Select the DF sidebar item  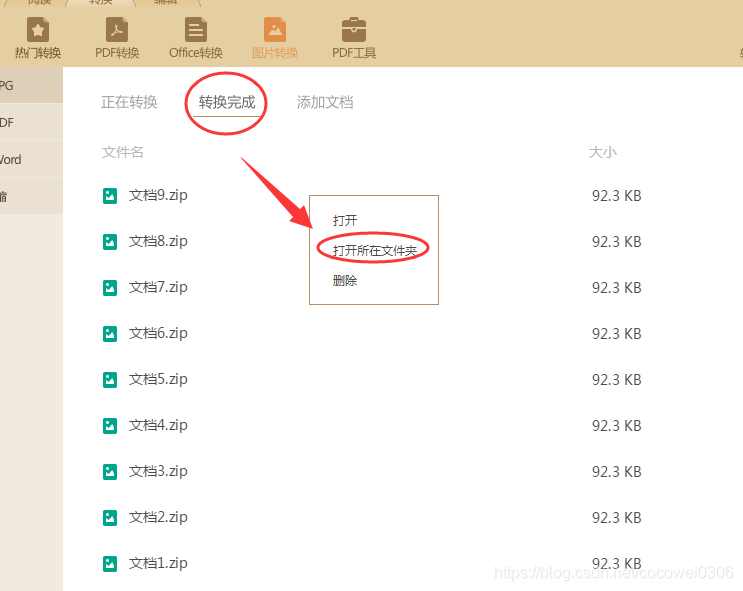(31, 122)
